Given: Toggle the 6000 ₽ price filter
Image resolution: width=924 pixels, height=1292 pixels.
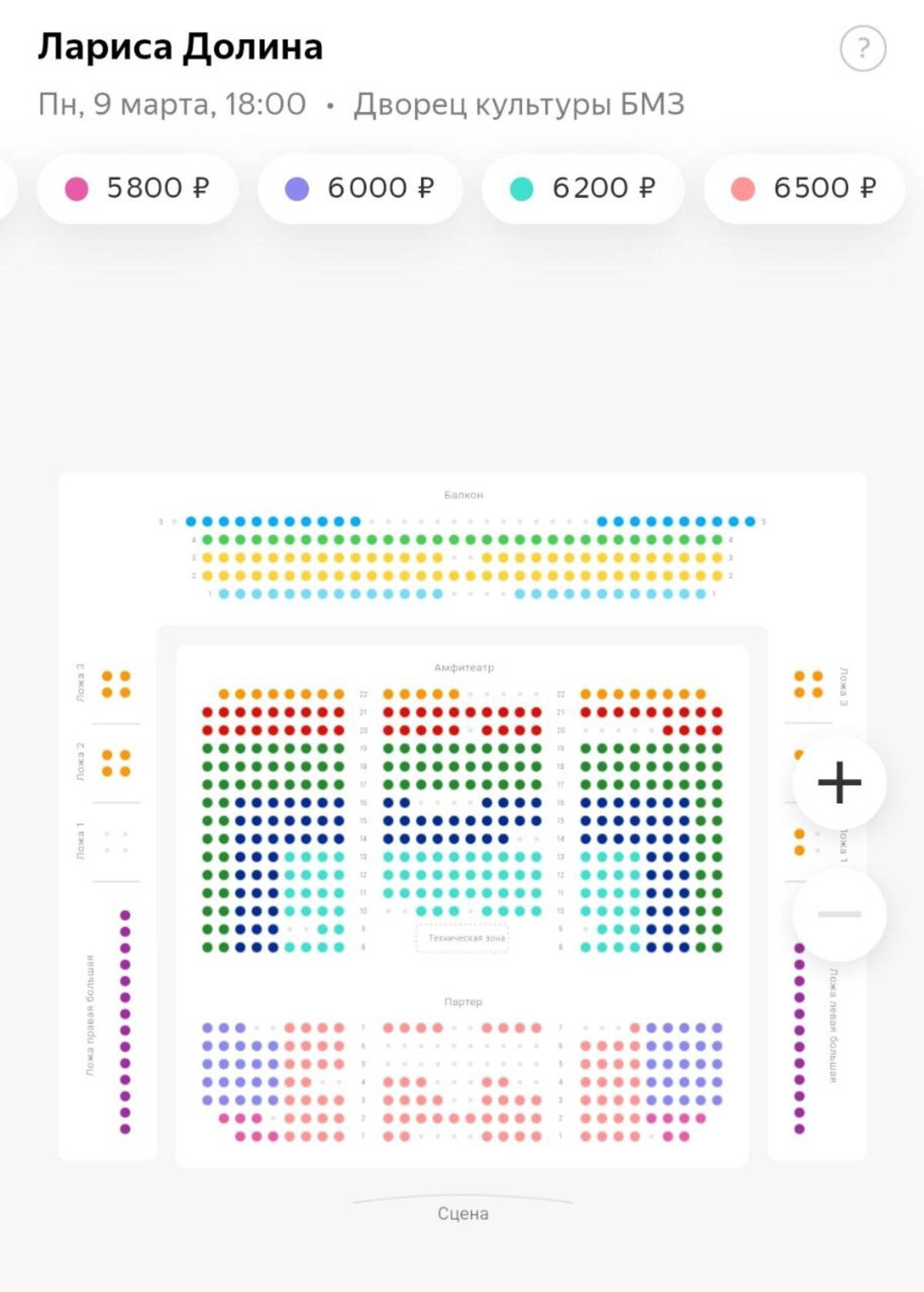Looking at the screenshot, I should 360,189.
